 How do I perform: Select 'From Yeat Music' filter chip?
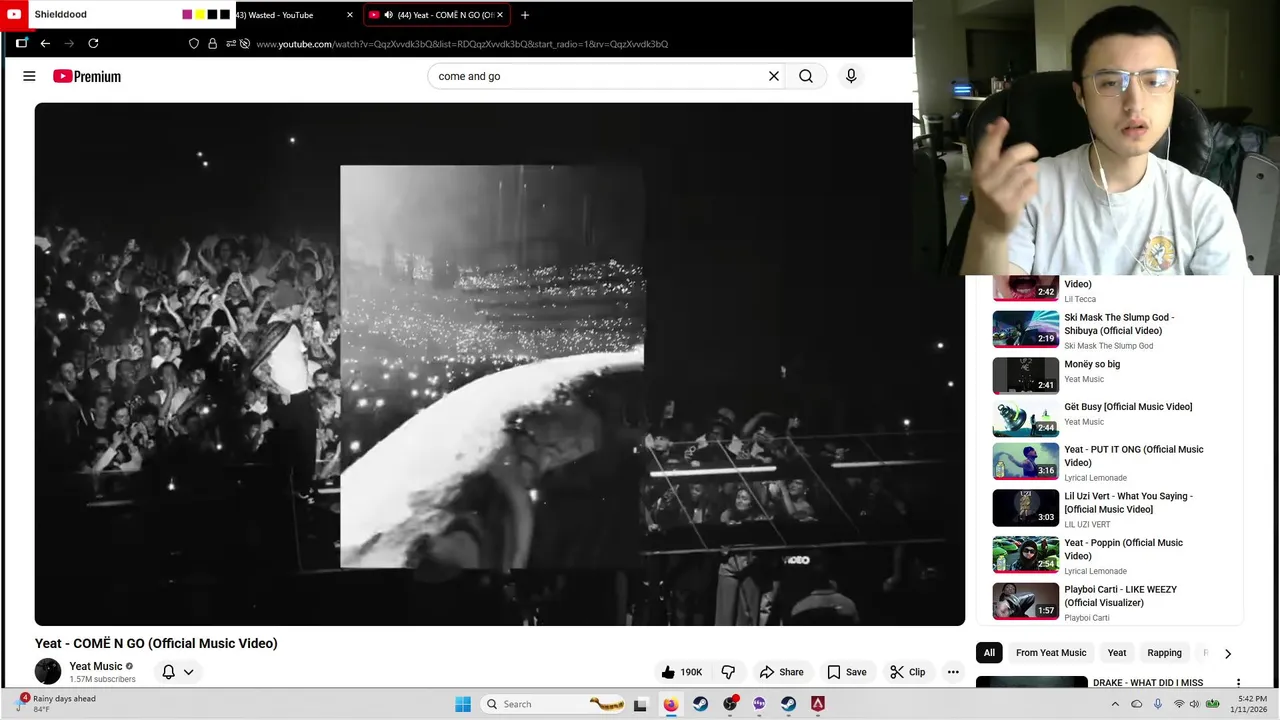tap(1051, 653)
